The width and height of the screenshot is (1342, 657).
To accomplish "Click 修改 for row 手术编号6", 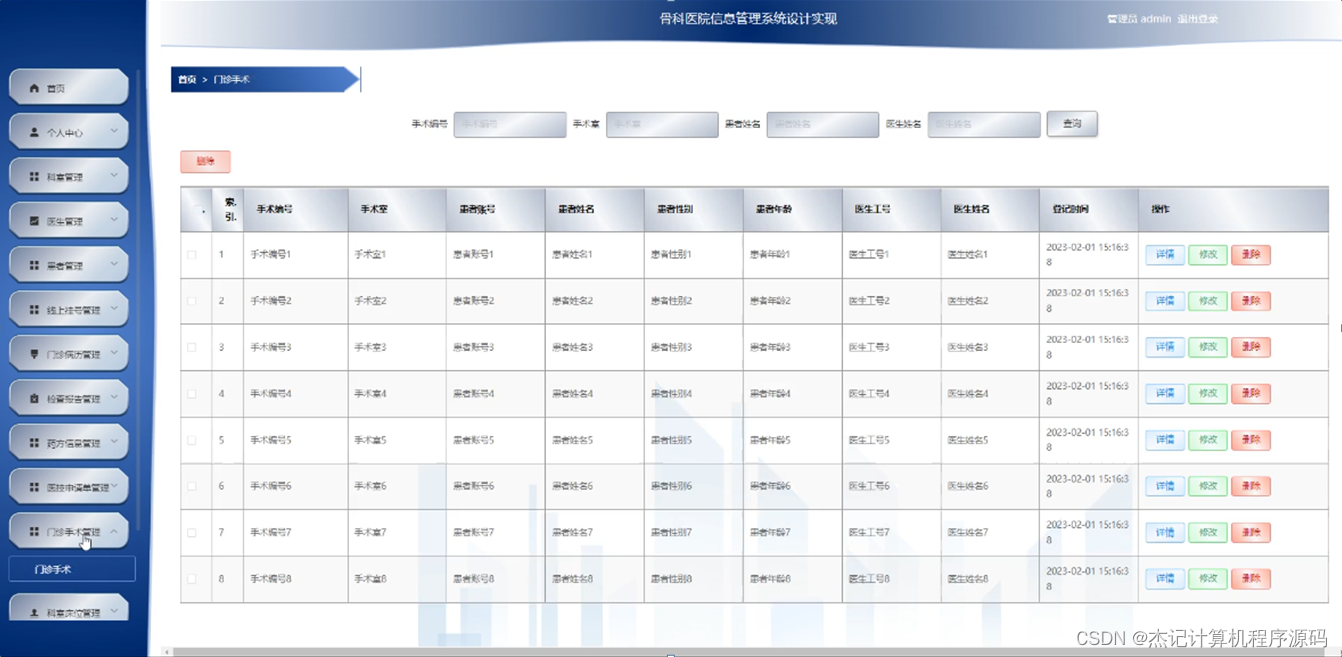I will (x=1207, y=486).
